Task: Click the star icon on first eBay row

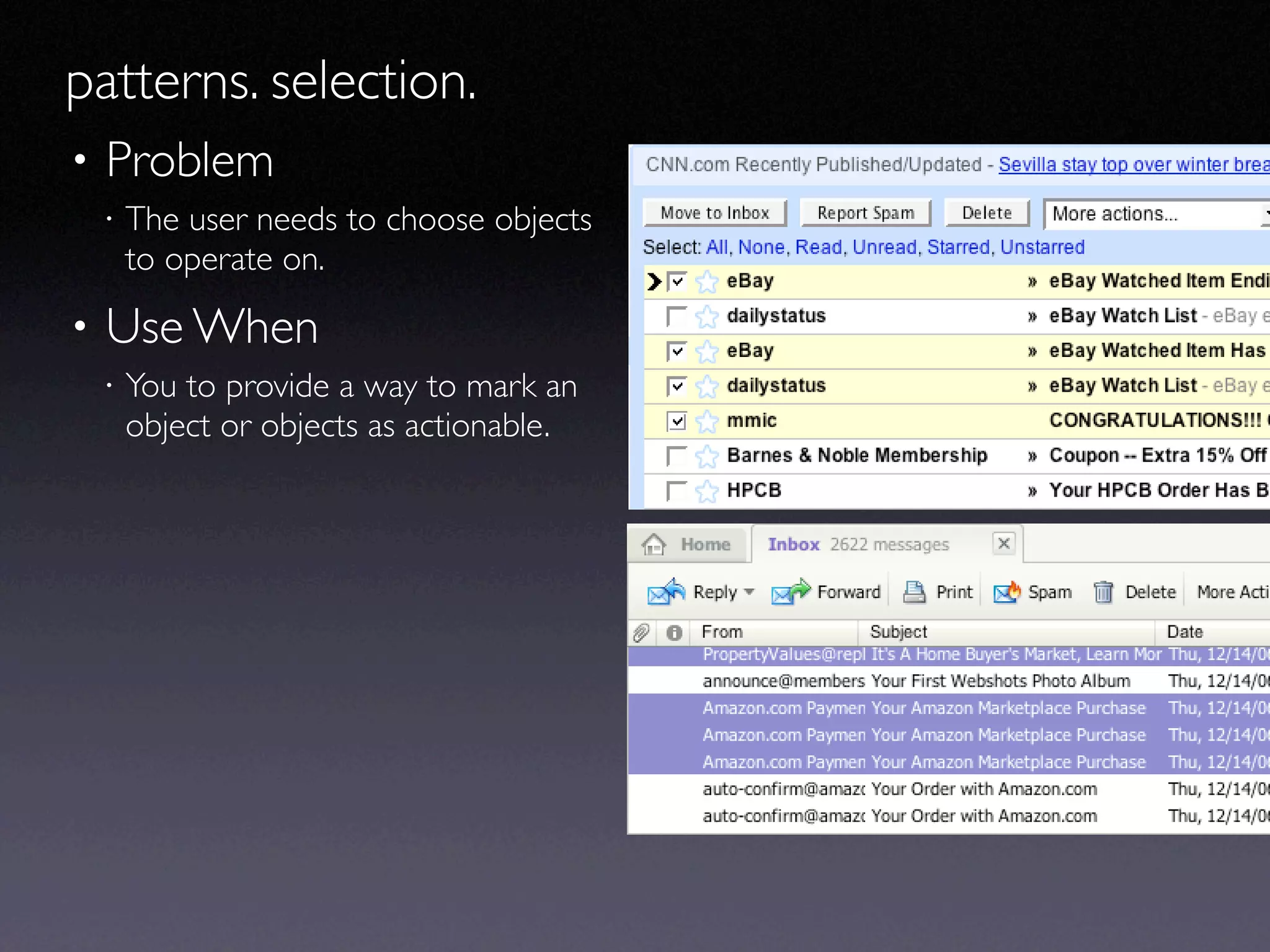Action: pos(706,282)
